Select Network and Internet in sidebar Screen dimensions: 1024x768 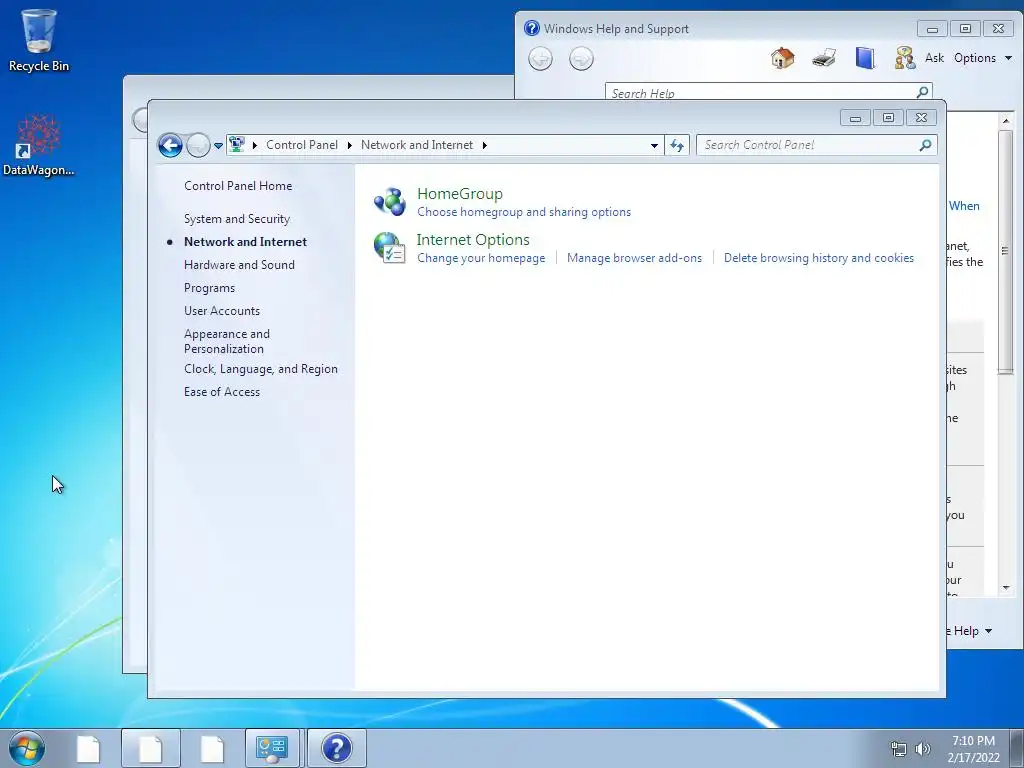(x=245, y=242)
